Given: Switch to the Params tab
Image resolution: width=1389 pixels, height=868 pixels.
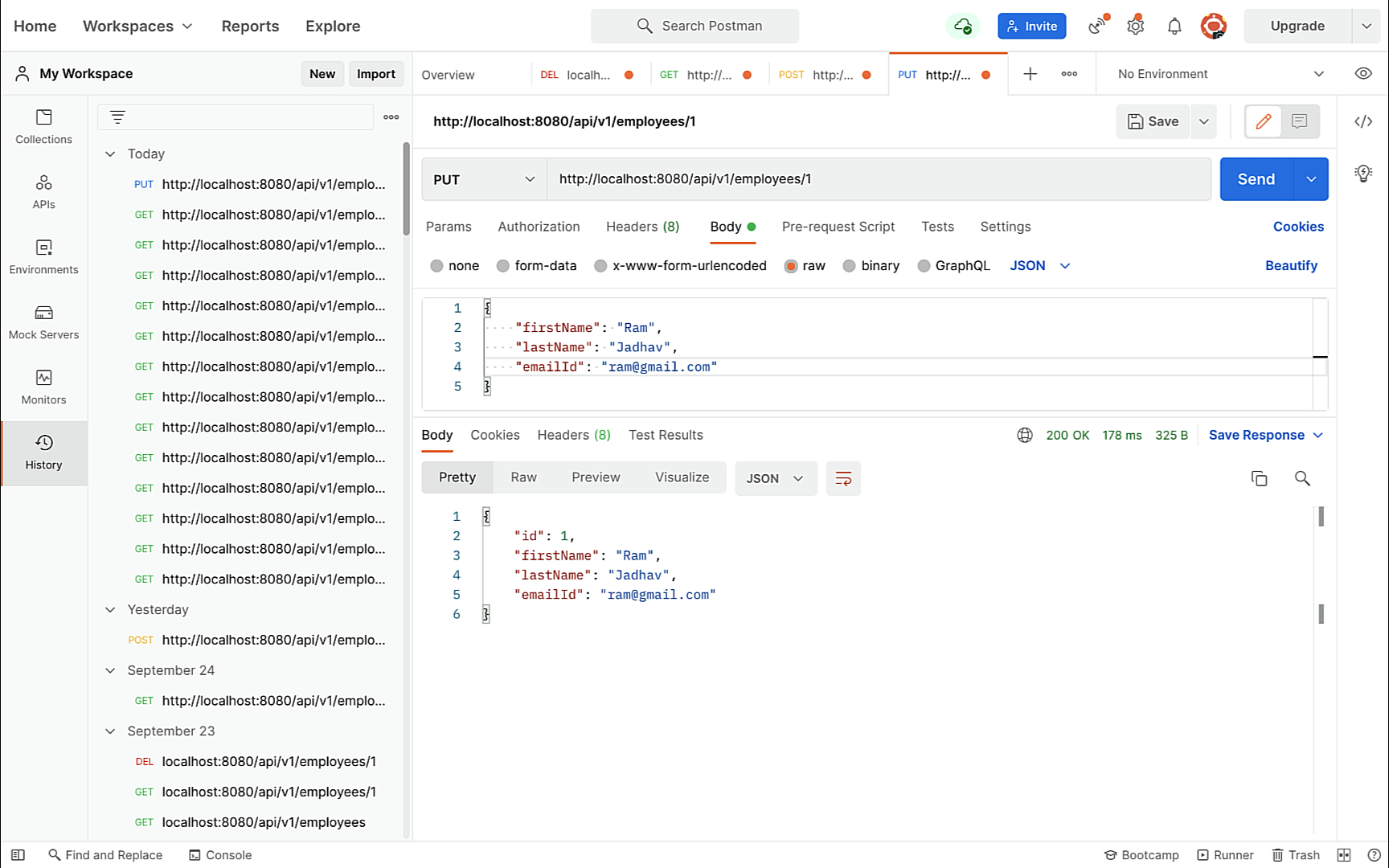Looking at the screenshot, I should point(449,227).
